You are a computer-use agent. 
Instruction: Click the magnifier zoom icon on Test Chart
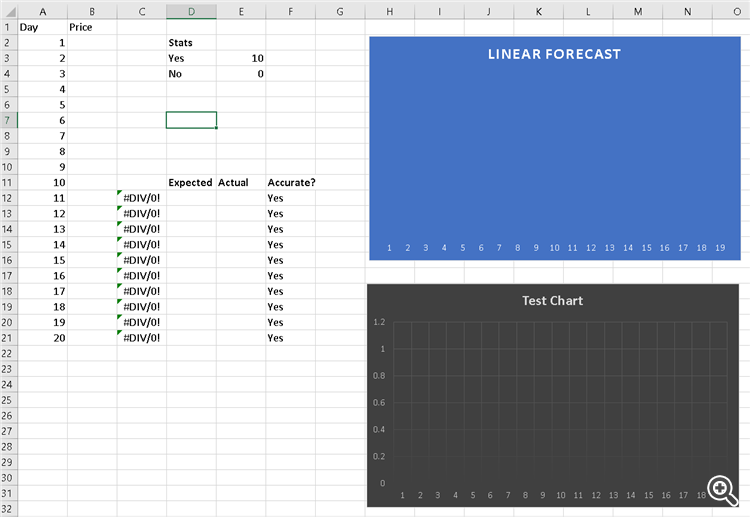pyautogui.click(x=723, y=490)
